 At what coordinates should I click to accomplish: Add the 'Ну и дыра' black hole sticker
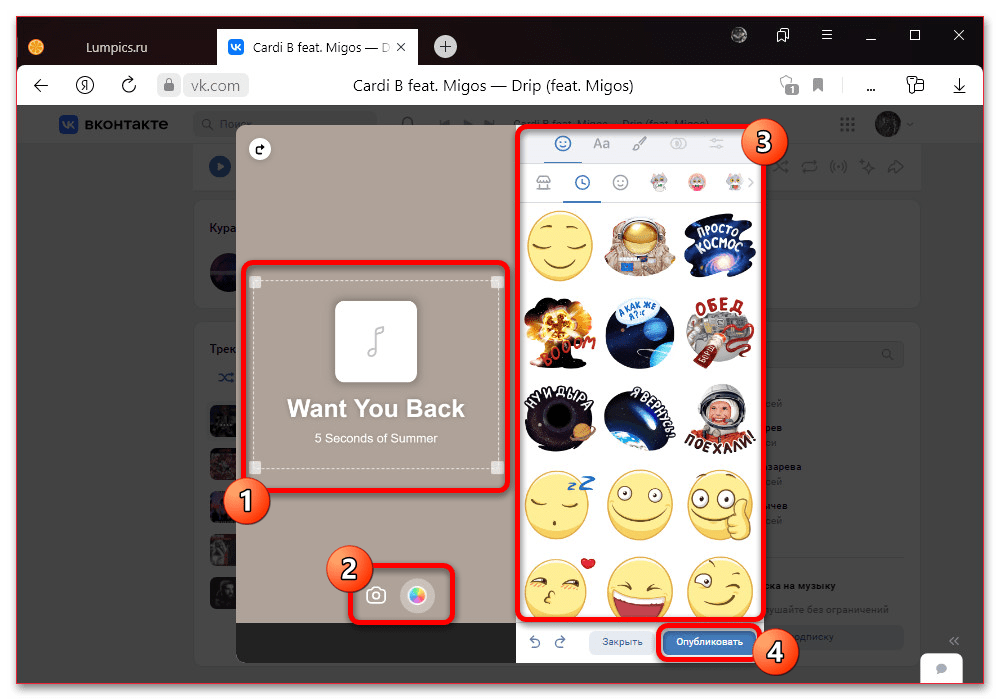click(559, 418)
